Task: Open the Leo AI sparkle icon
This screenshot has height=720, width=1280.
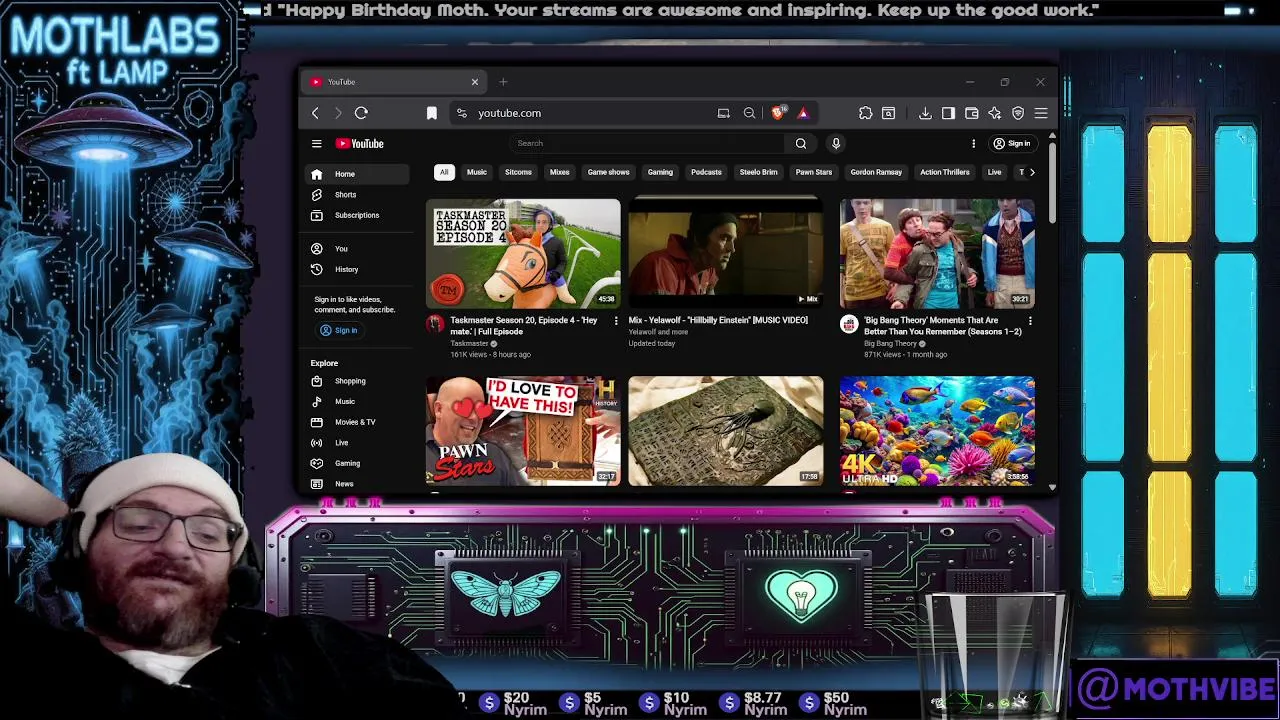Action: coord(994,113)
